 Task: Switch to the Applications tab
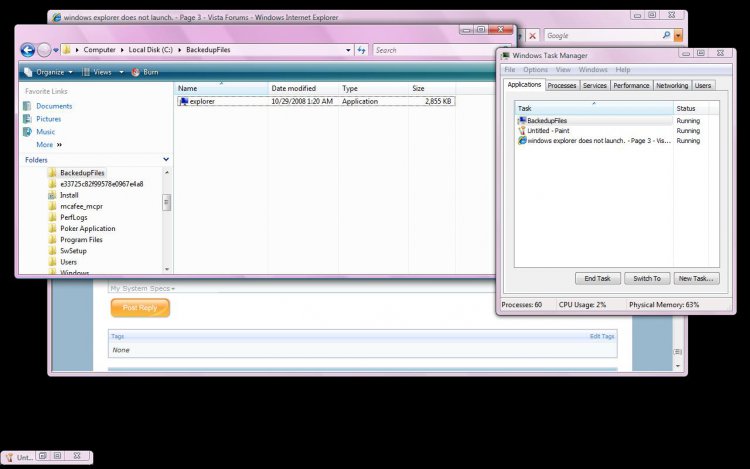(x=524, y=85)
